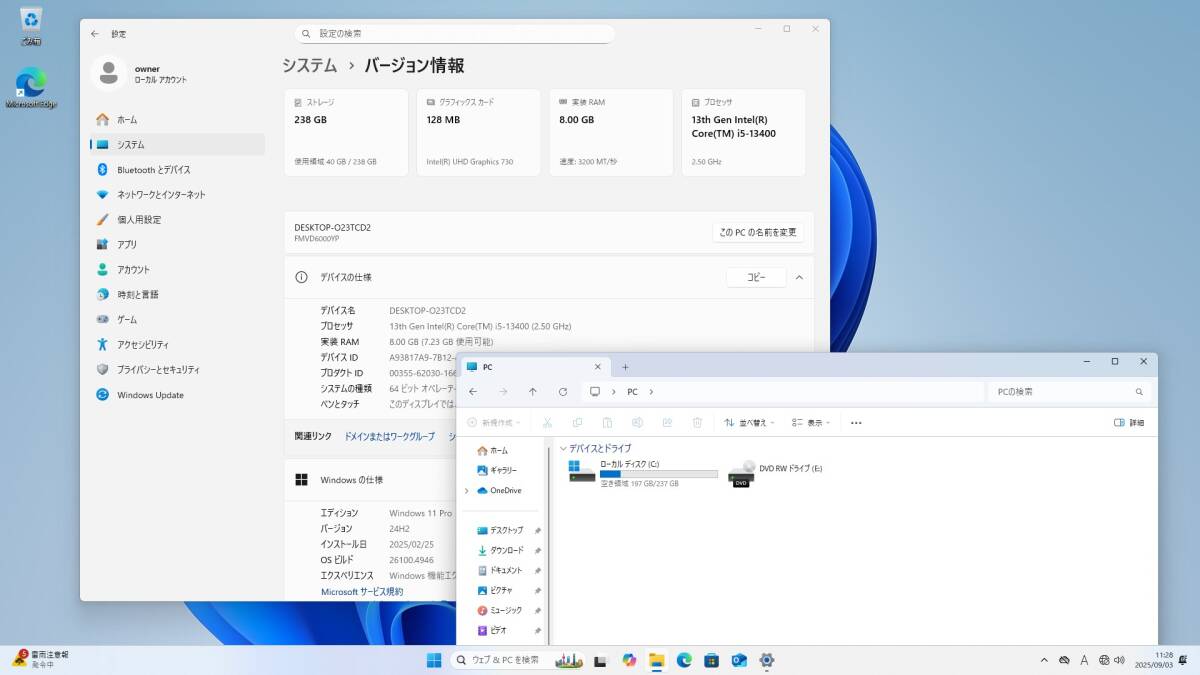Click the ストレージ 238 GB card
The height and width of the screenshot is (675, 1200).
(346, 132)
